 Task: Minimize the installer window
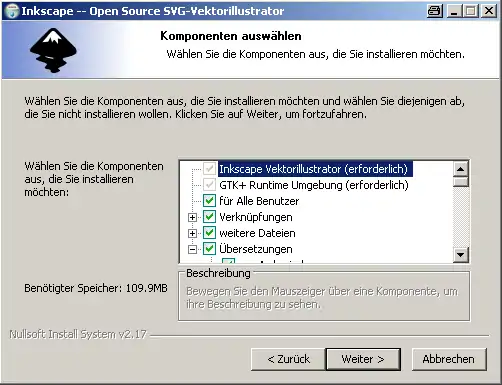pos(454,11)
